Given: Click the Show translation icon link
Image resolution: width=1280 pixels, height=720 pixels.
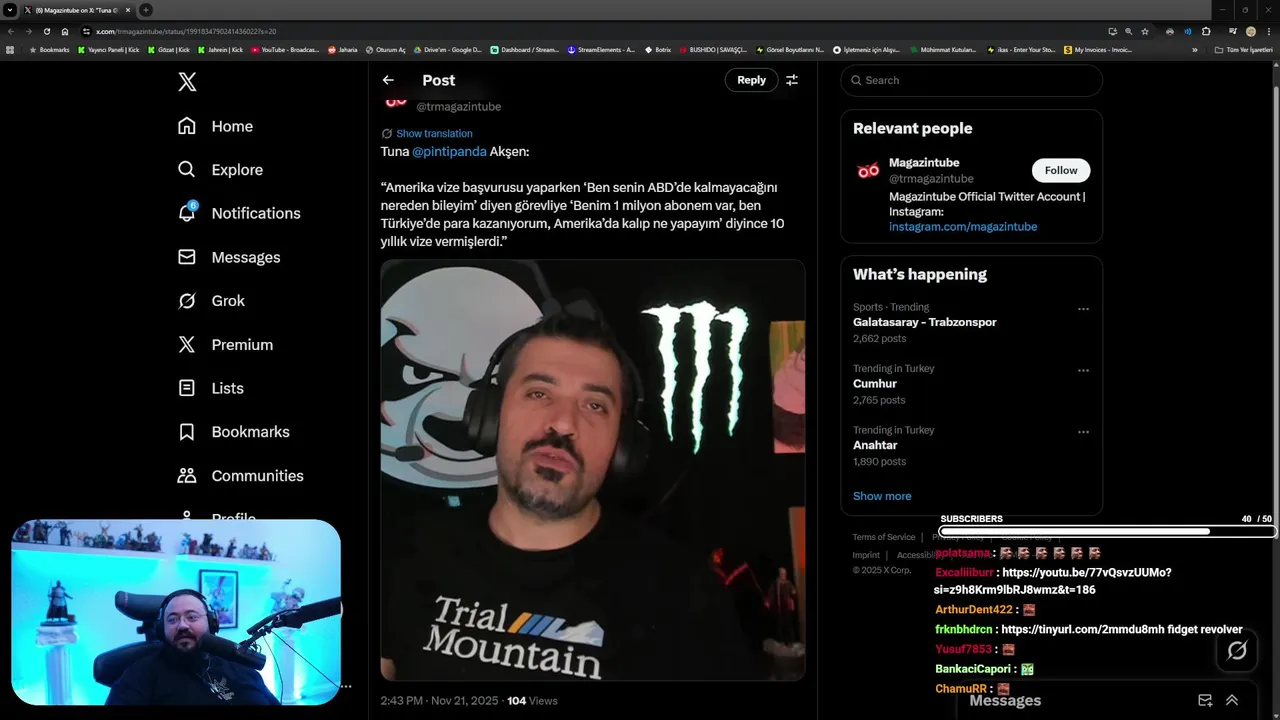Looking at the screenshot, I should point(427,133).
